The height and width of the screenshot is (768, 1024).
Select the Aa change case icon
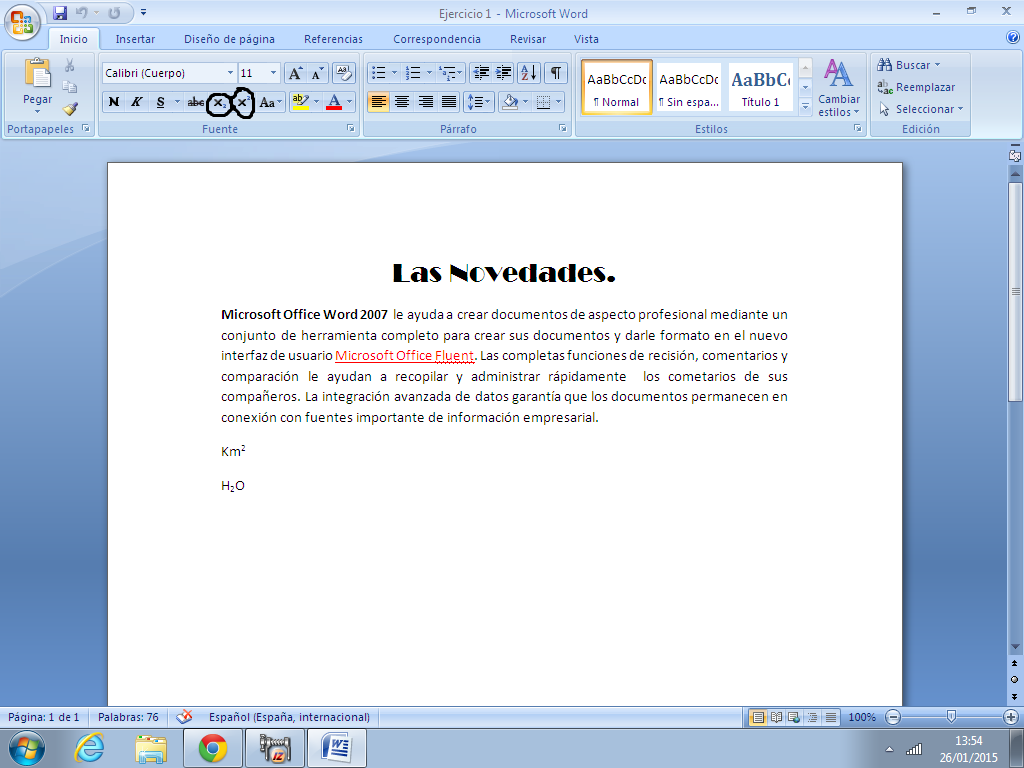[x=270, y=103]
